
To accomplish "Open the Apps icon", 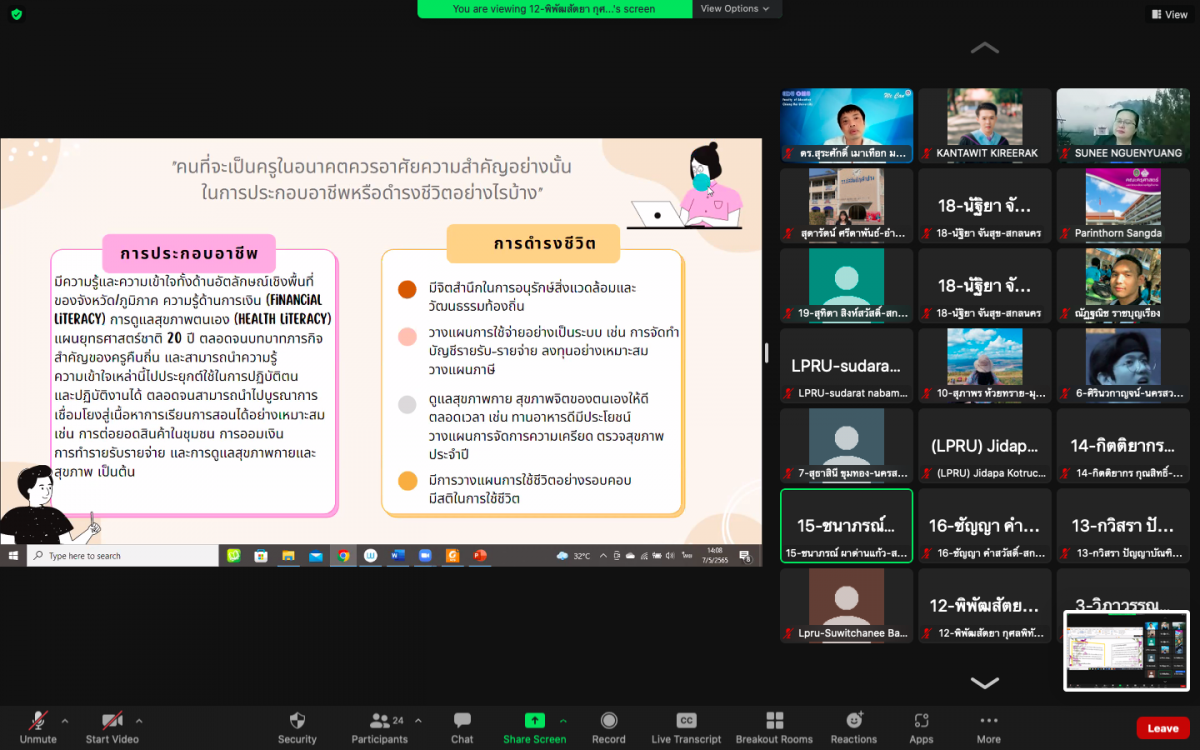I will (x=921, y=721).
